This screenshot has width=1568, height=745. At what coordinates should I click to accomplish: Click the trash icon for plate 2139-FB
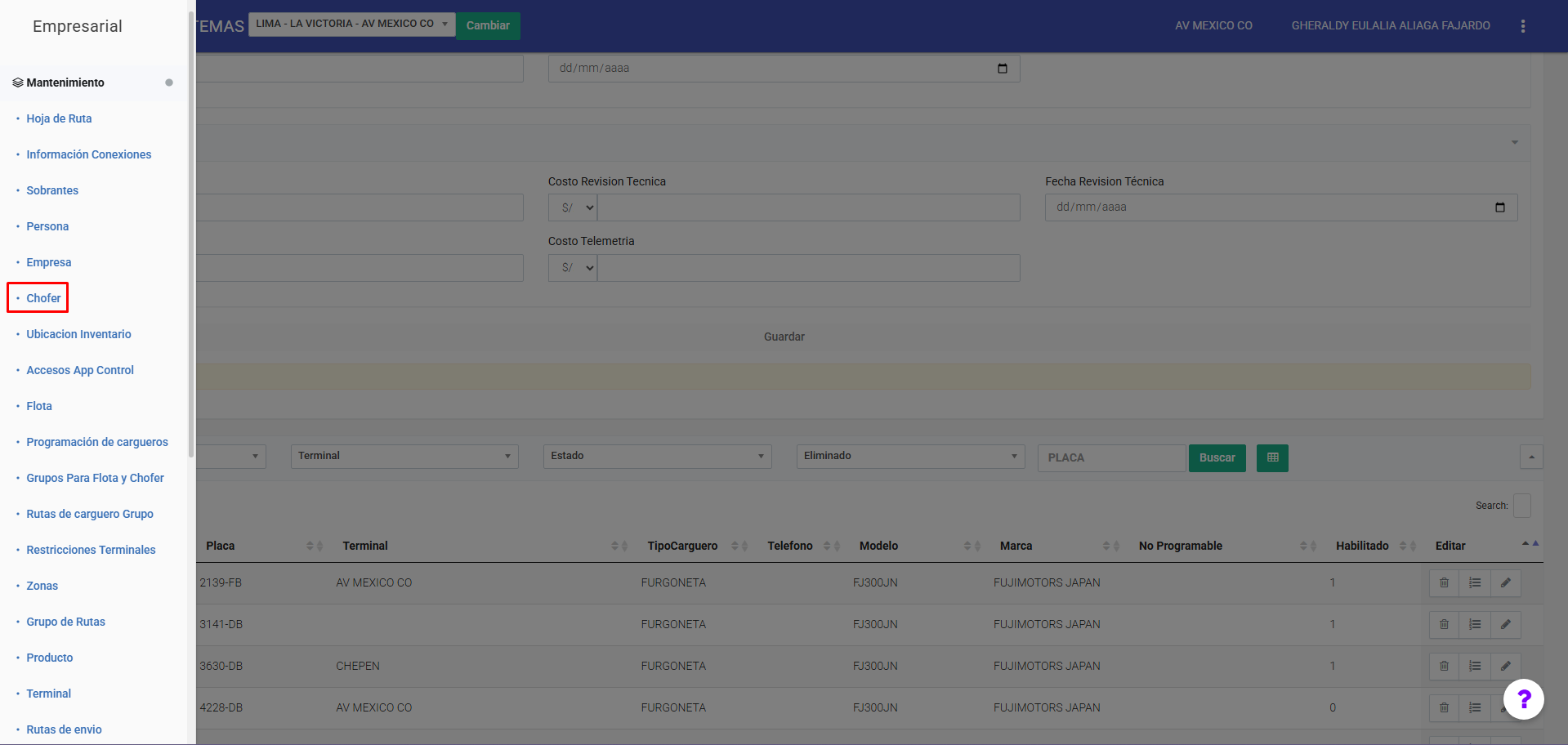tap(1444, 583)
